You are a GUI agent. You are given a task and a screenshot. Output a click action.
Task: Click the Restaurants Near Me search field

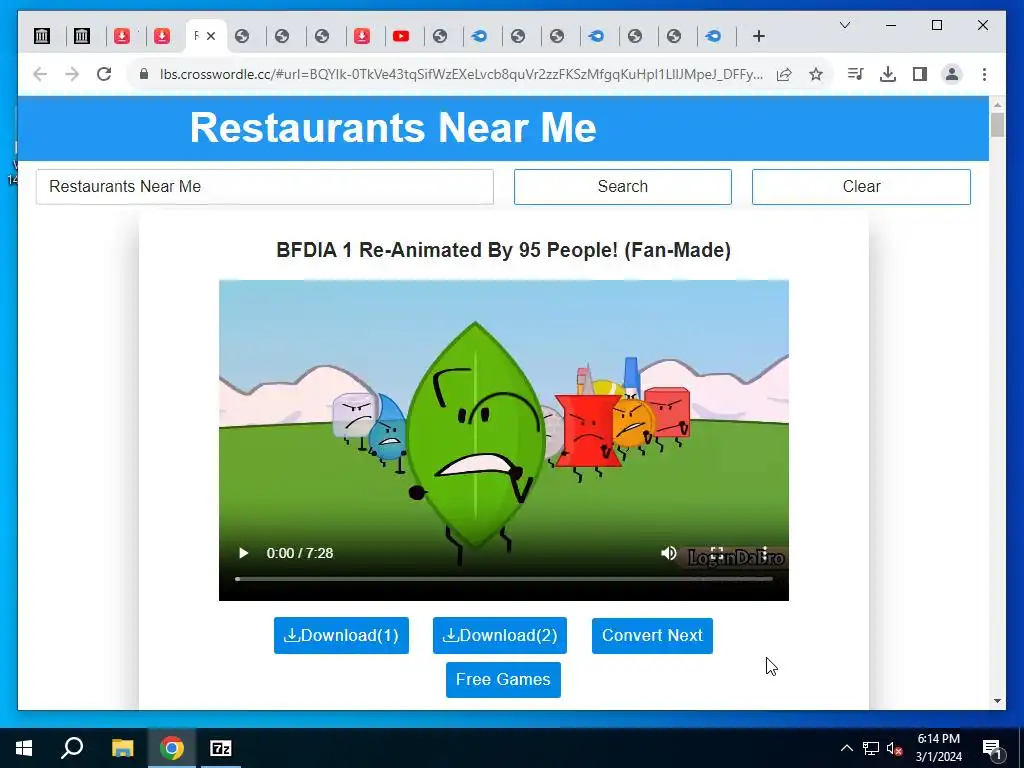[264, 187]
